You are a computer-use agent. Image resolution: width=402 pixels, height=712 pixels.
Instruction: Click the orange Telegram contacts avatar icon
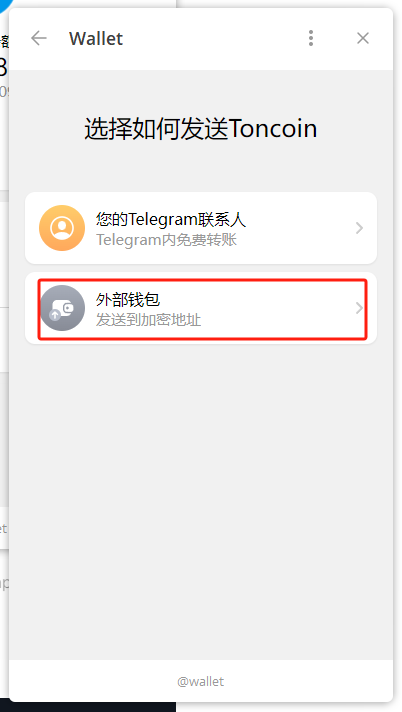[62, 228]
